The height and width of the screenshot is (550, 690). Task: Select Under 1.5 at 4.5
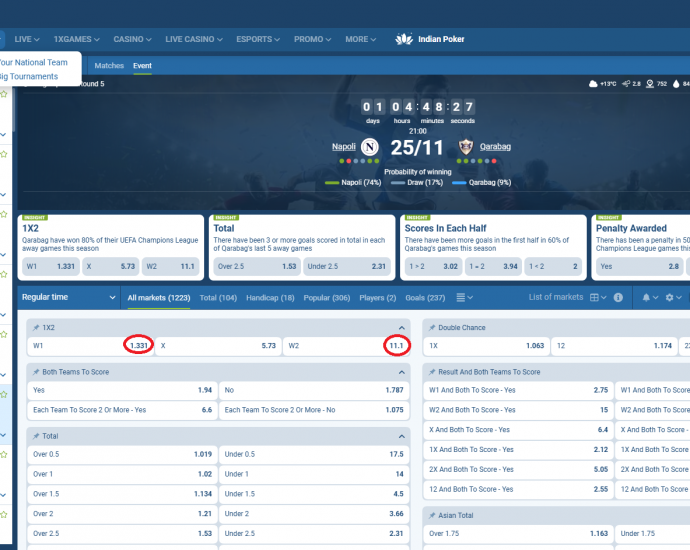[x=314, y=494]
